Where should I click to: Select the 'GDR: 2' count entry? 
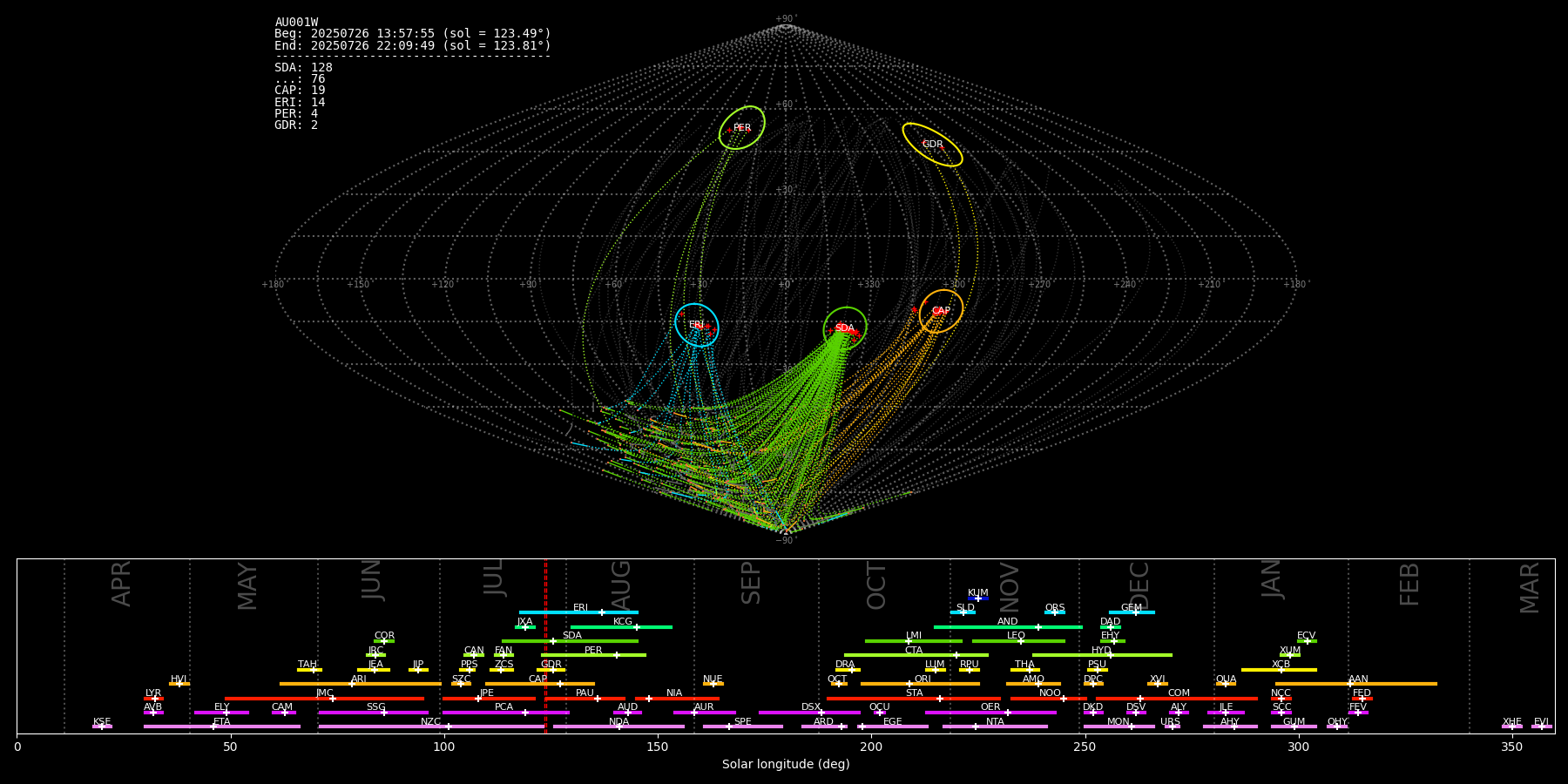coord(296,125)
